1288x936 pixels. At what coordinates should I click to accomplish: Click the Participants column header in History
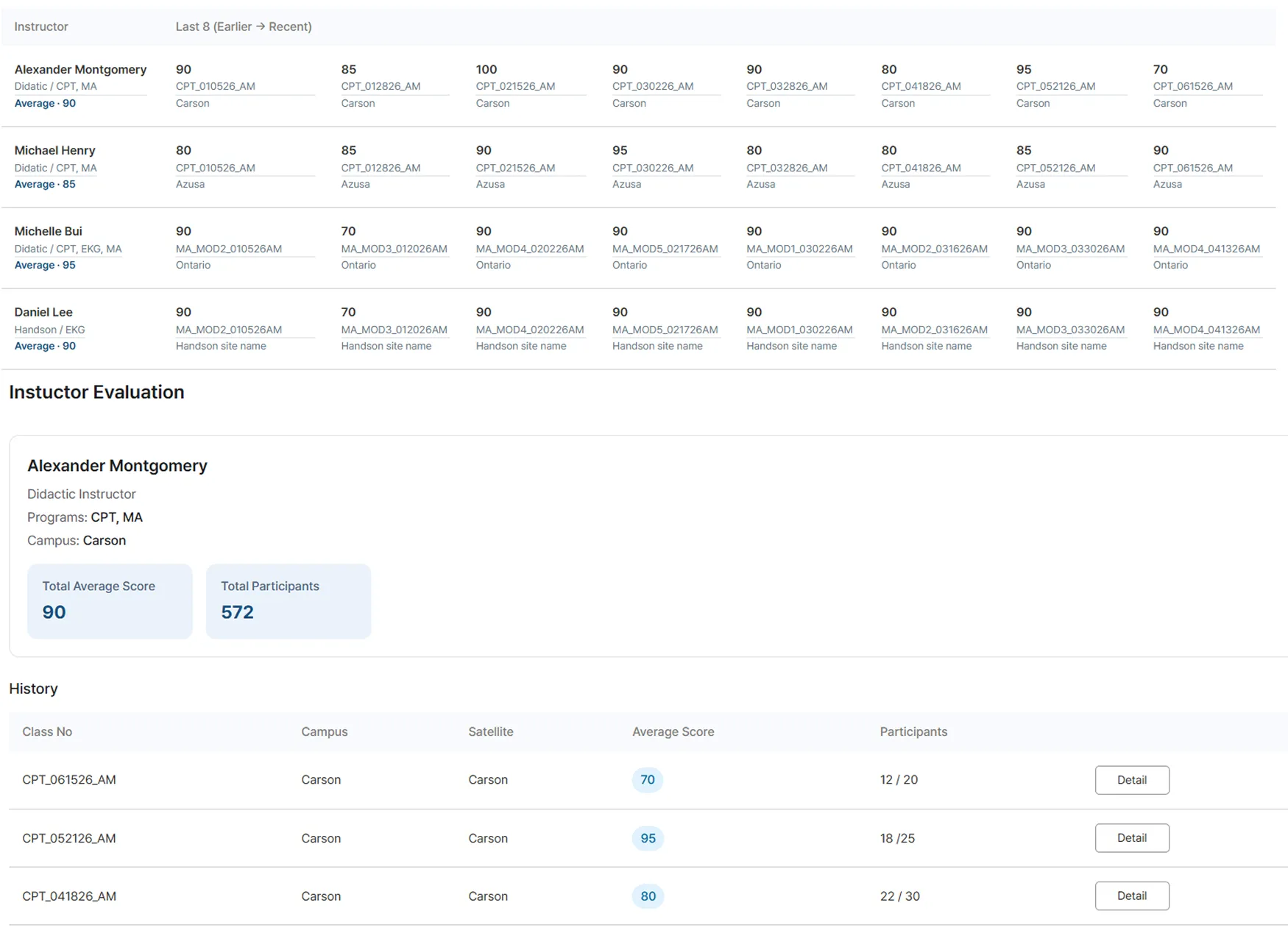click(x=913, y=731)
